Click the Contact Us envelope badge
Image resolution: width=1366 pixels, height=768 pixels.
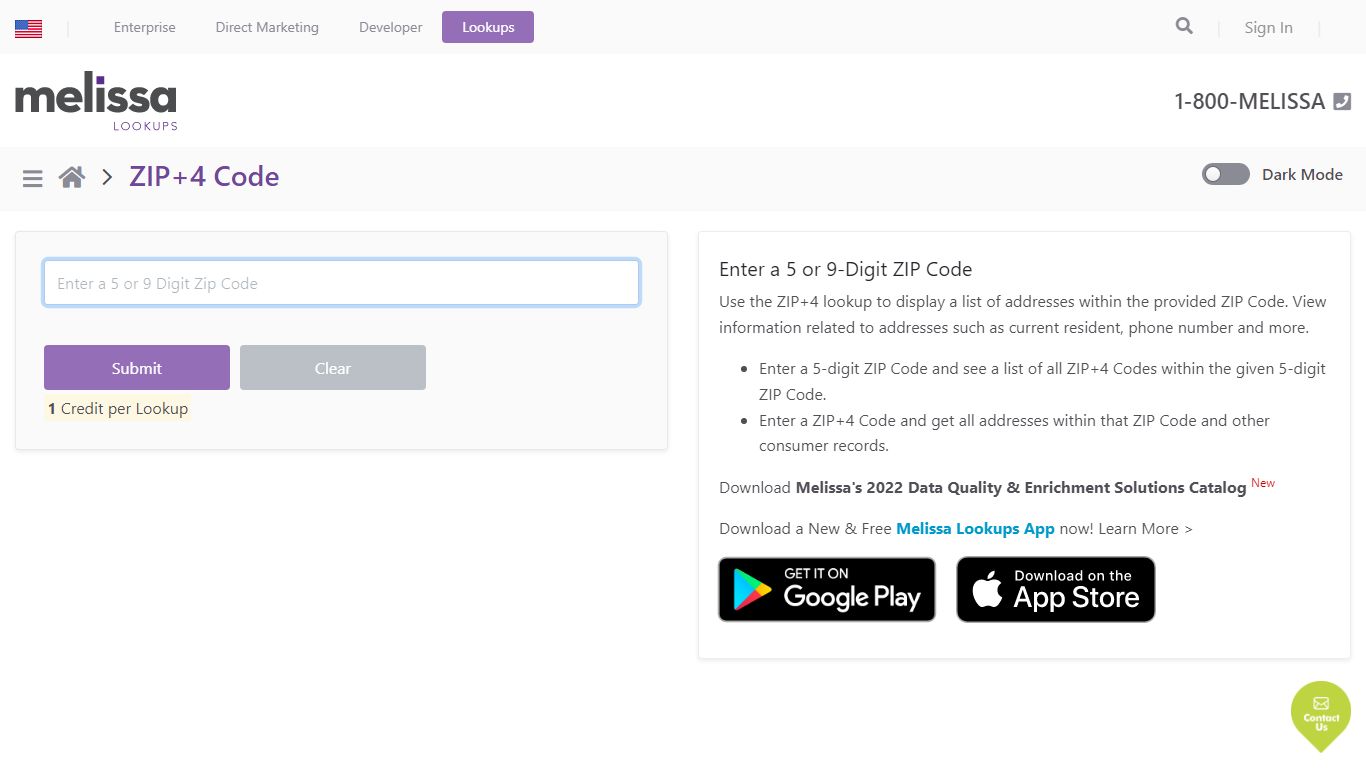coord(1321,716)
